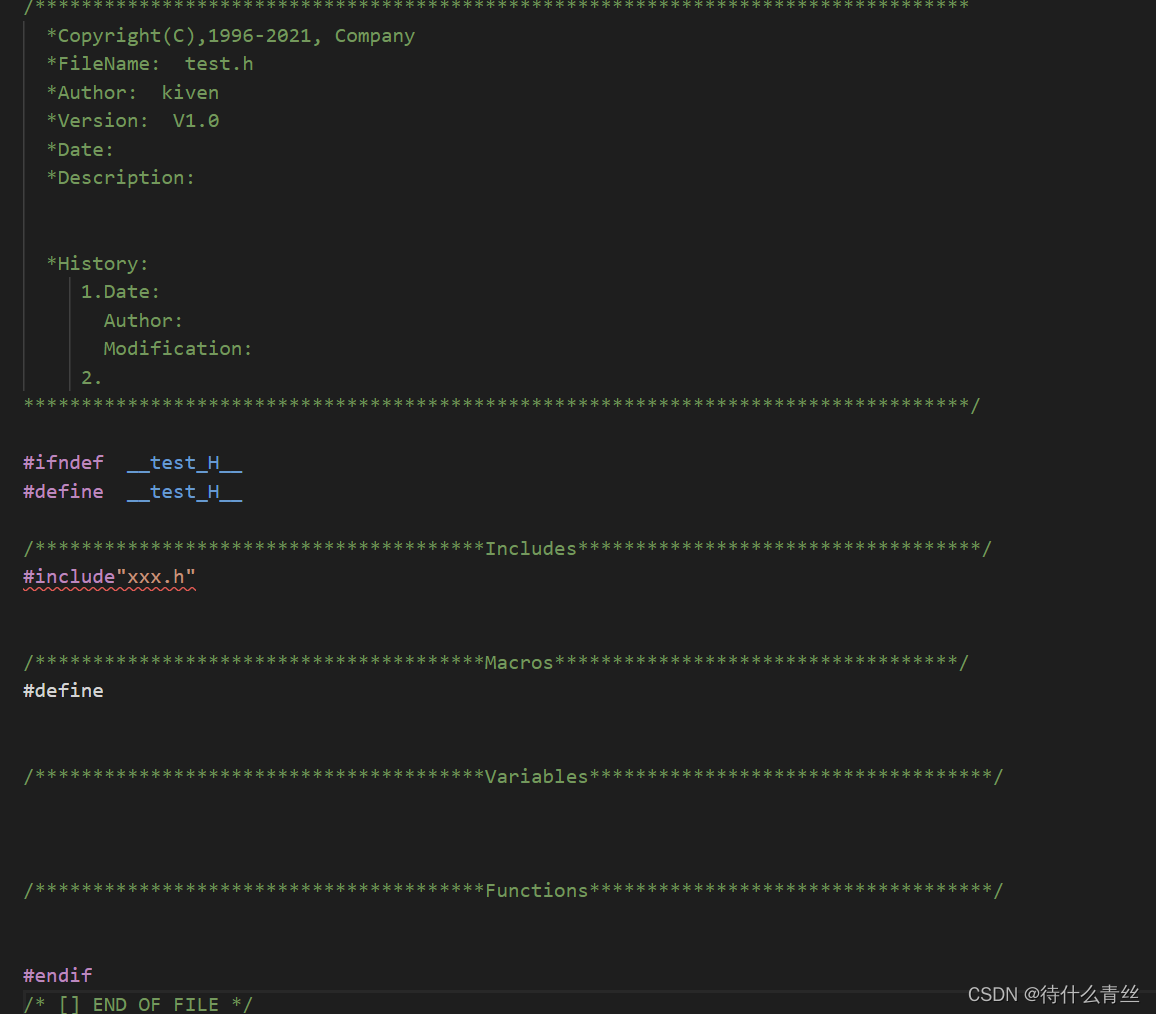Click the '#ifndef' directive keyword
Viewport: 1156px width, 1014px height.
click(x=63, y=462)
